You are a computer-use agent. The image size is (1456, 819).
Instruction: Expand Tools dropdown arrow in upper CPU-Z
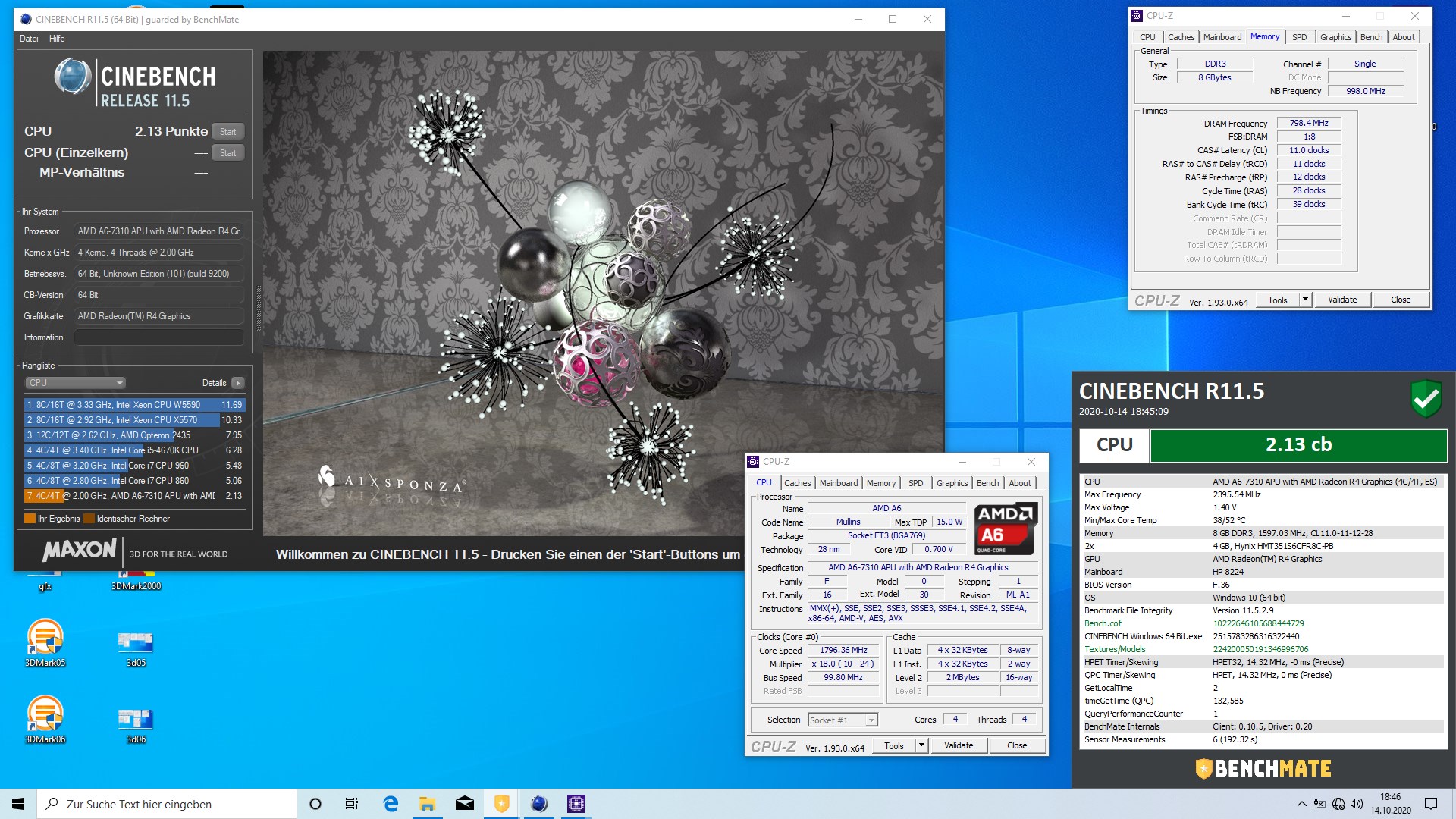point(1306,300)
